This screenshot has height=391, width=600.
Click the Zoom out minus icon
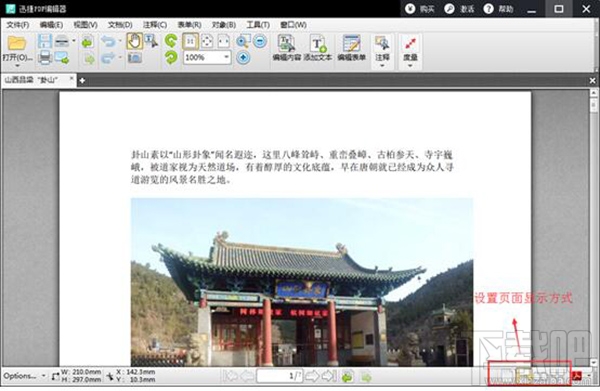click(260, 41)
